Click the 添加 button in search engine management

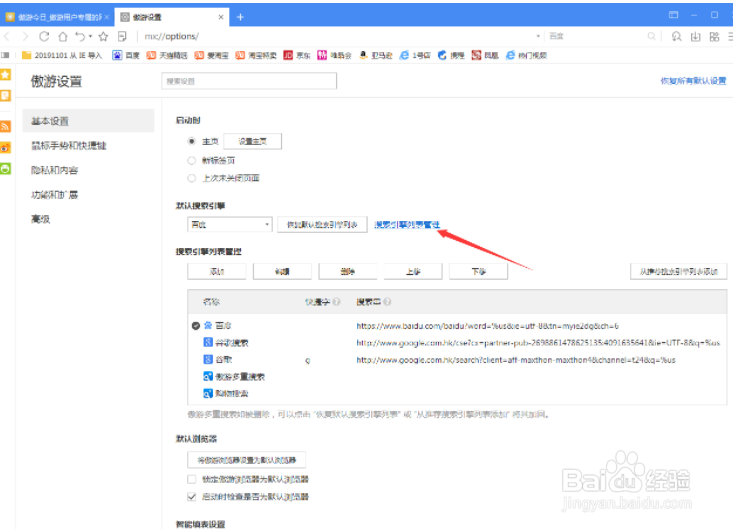pyautogui.click(x=217, y=272)
